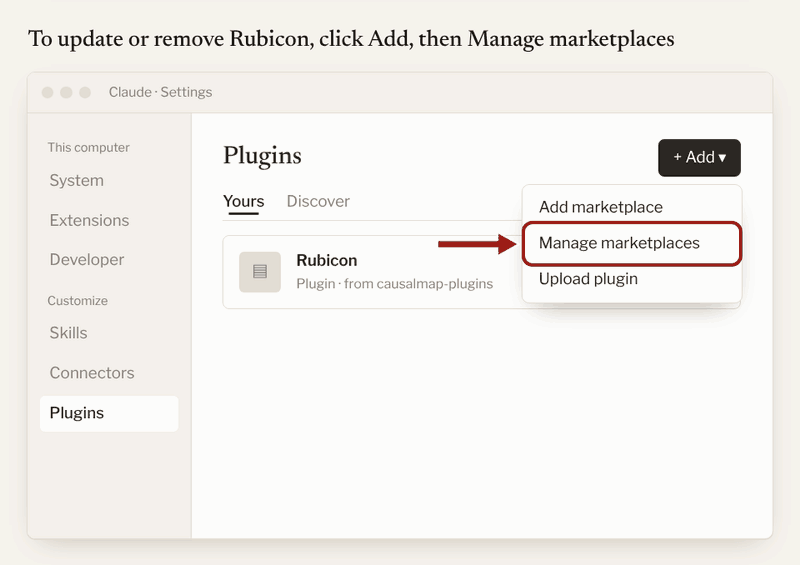Select Manage marketplaces menu entry
Image resolution: width=800 pixels, height=565 pixels.
click(632, 243)
